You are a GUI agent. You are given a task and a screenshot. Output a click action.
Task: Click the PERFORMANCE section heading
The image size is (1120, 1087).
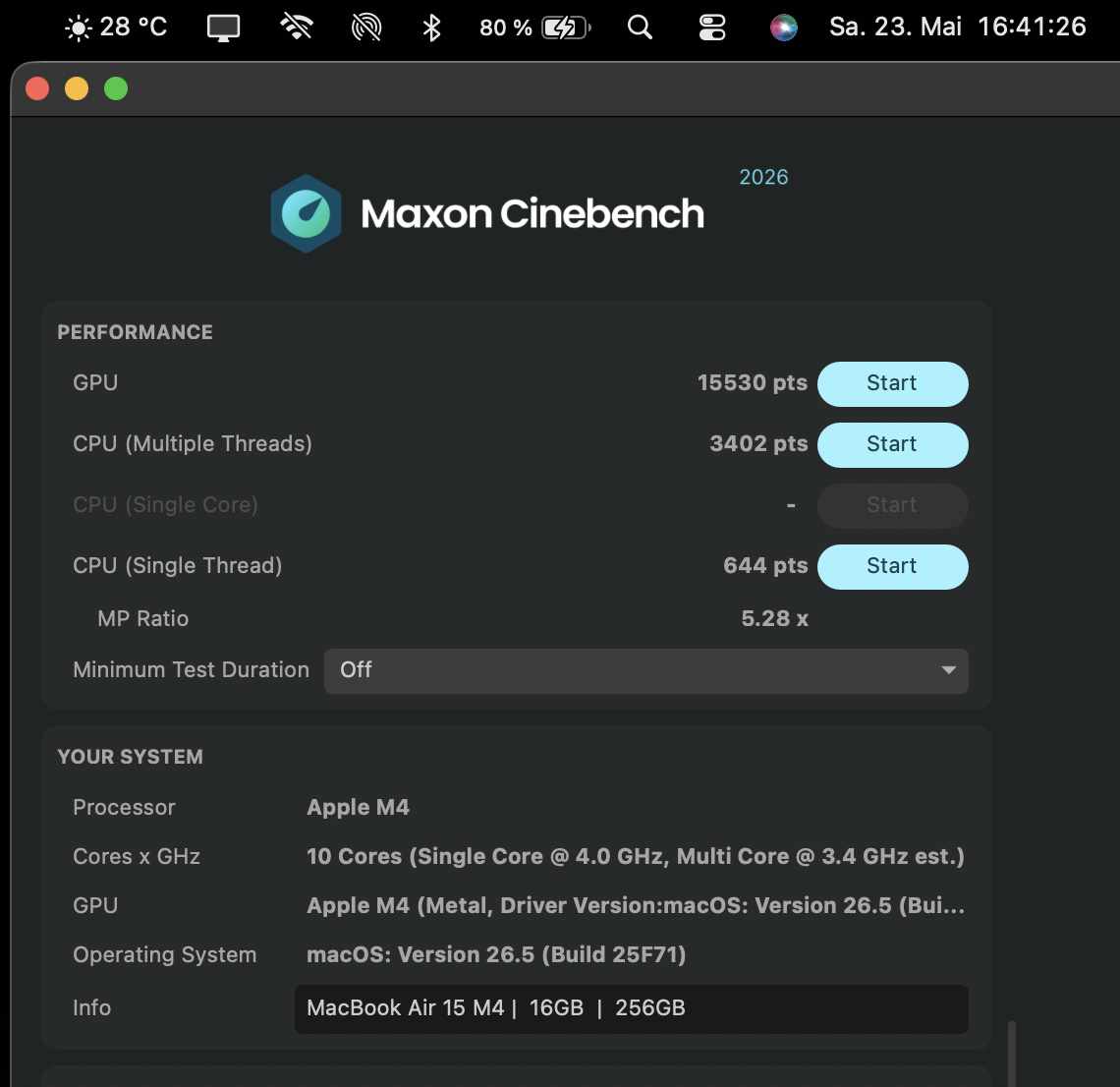(x=135, y=332)
